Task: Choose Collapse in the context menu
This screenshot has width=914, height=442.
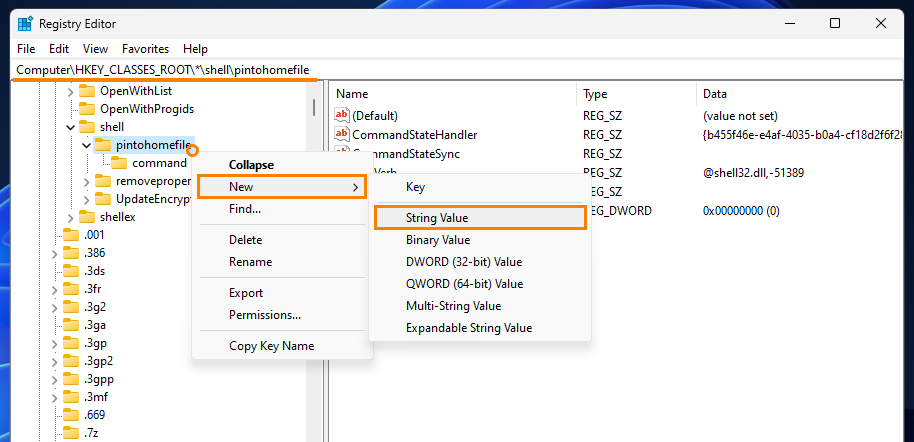Action: tap(283, 165)
